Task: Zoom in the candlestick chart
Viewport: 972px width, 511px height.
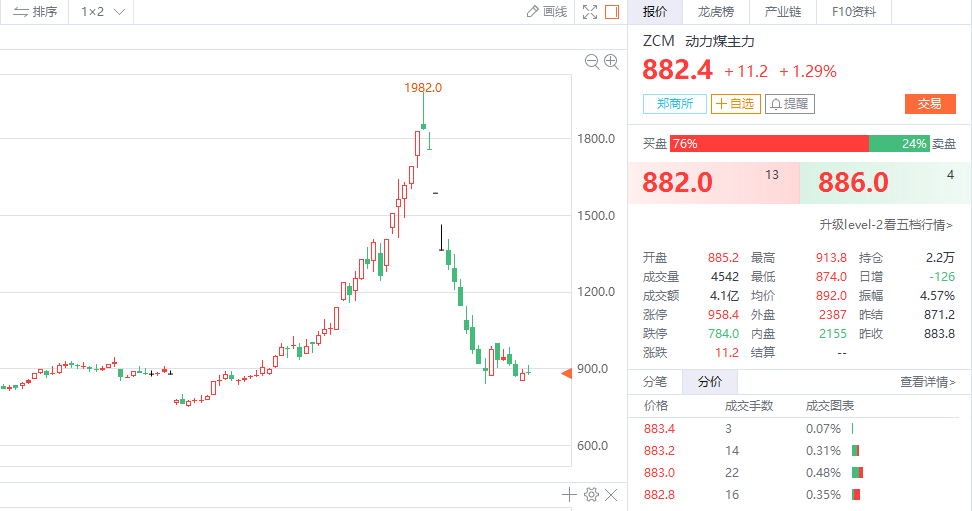Action: (x=611, y=62)
